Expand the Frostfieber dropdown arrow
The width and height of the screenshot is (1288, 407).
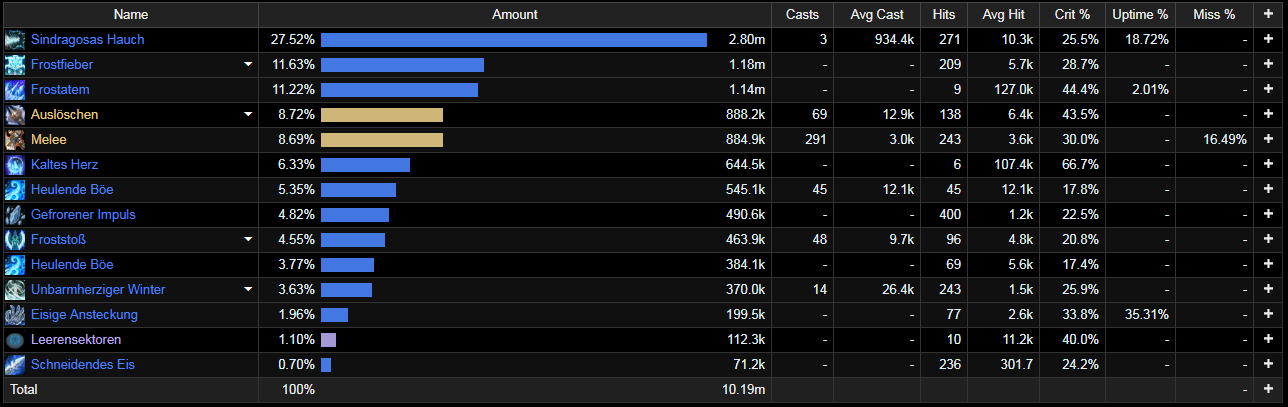pos(248,65)
